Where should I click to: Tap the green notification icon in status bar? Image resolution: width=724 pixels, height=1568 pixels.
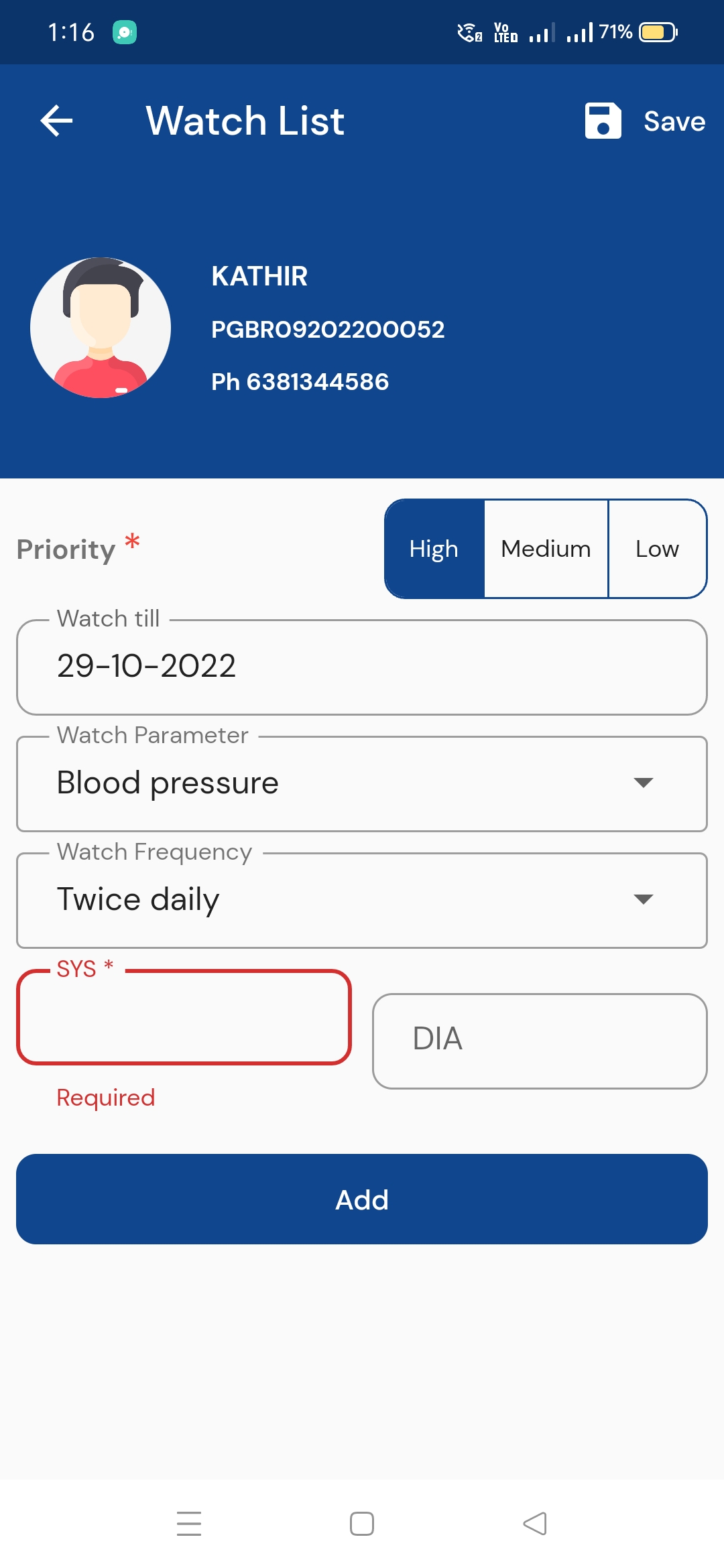[125, 32]
